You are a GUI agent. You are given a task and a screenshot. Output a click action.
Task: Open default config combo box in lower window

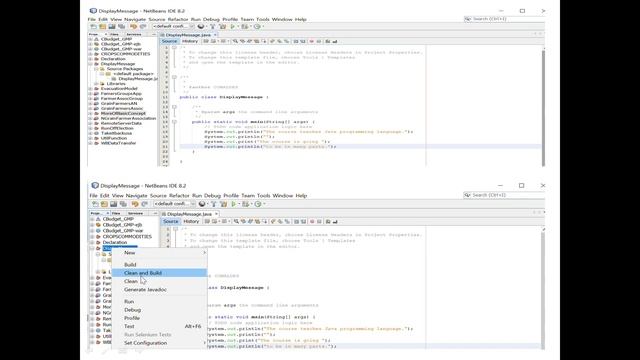[175, 204]
